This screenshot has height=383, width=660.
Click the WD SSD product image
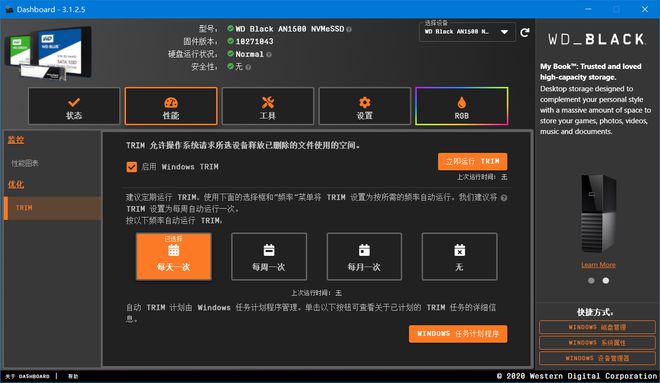click(x=48, y=53)
